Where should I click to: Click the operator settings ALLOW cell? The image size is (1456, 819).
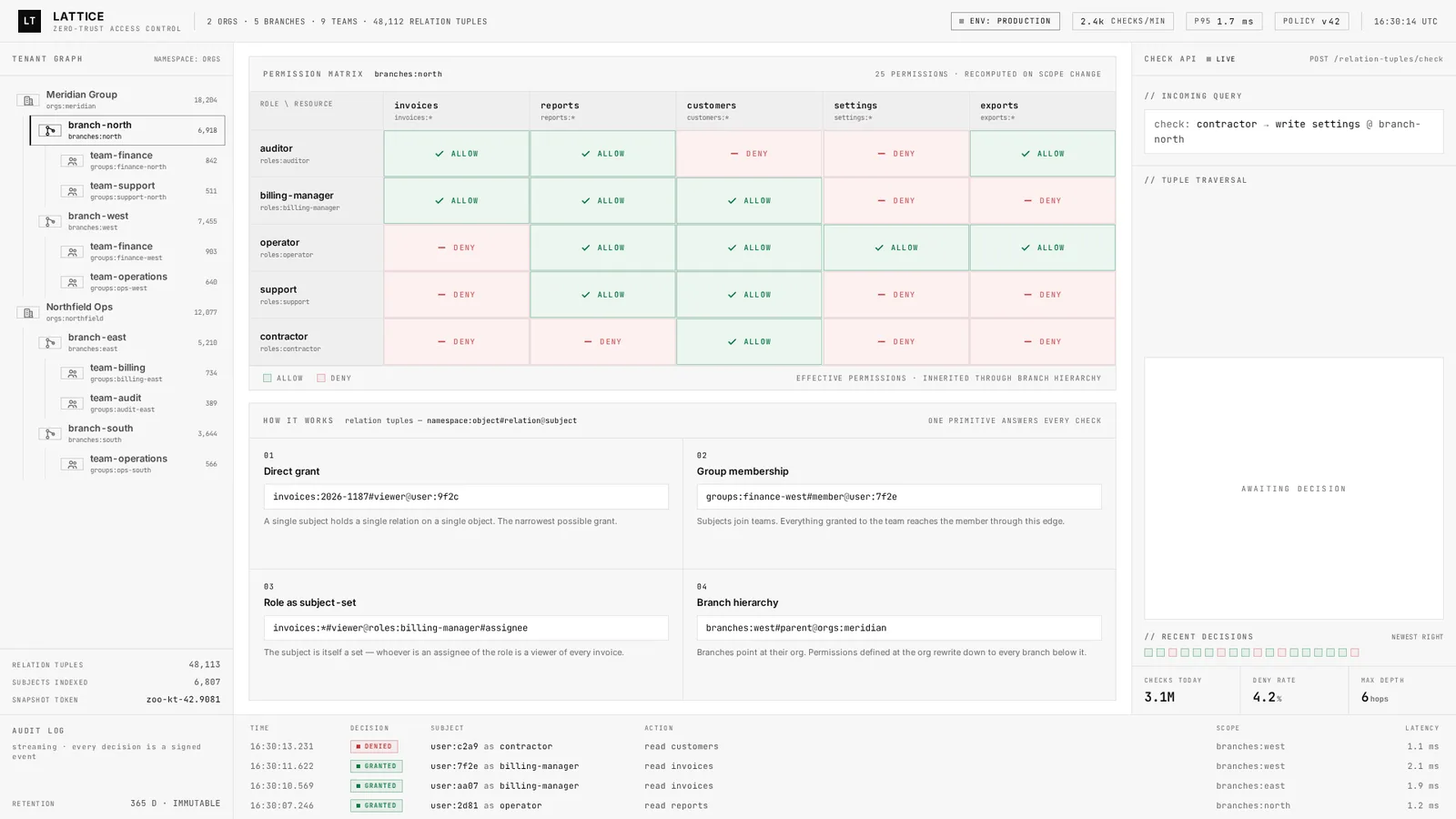coord(896,248)
